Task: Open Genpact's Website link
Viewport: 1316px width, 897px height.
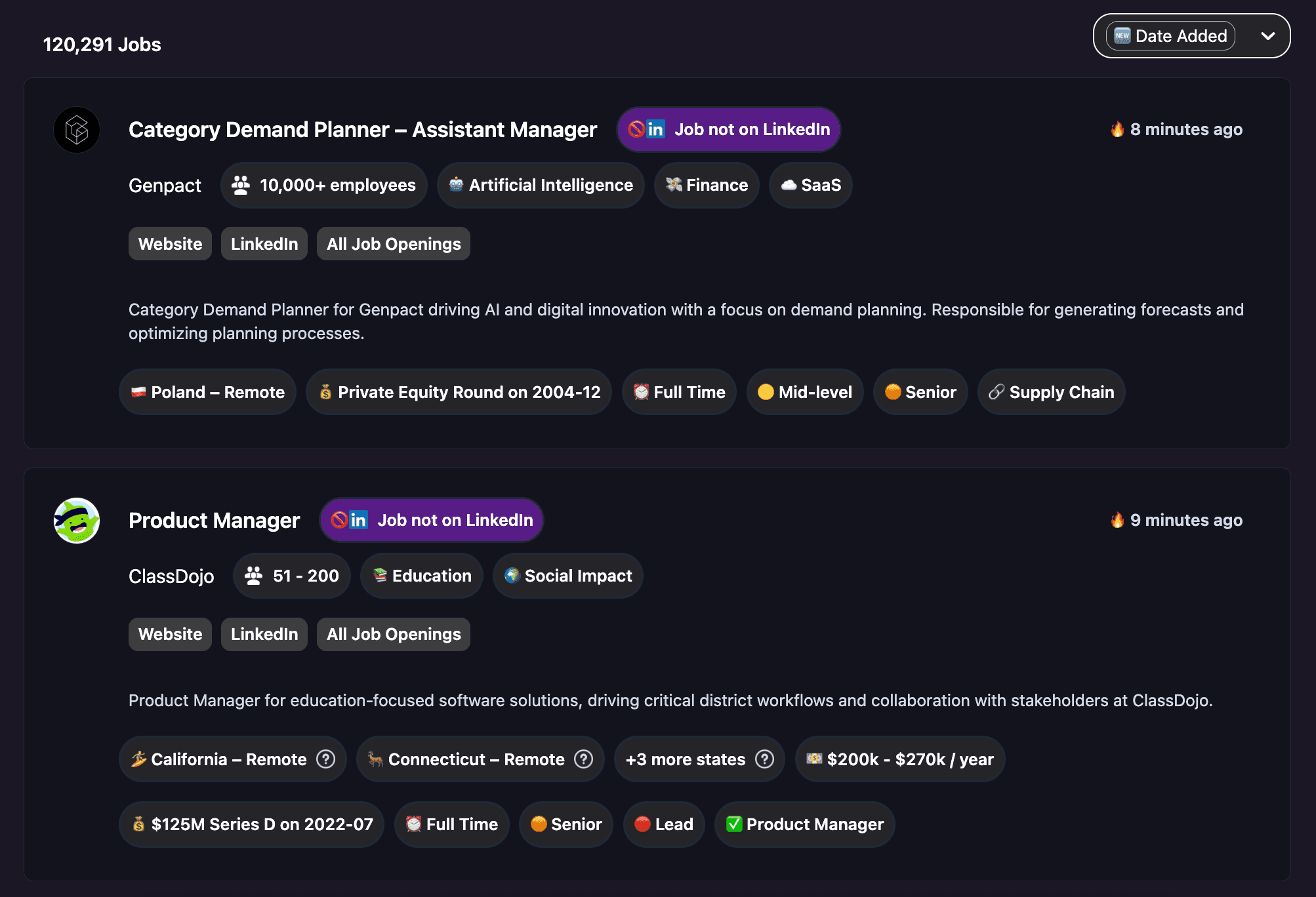Action: (x=170, y=244)
